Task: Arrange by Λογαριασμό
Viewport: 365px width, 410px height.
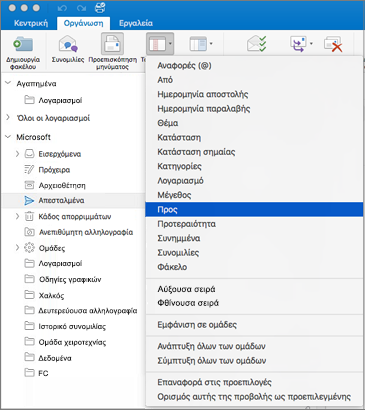Action: coord(254,181)
